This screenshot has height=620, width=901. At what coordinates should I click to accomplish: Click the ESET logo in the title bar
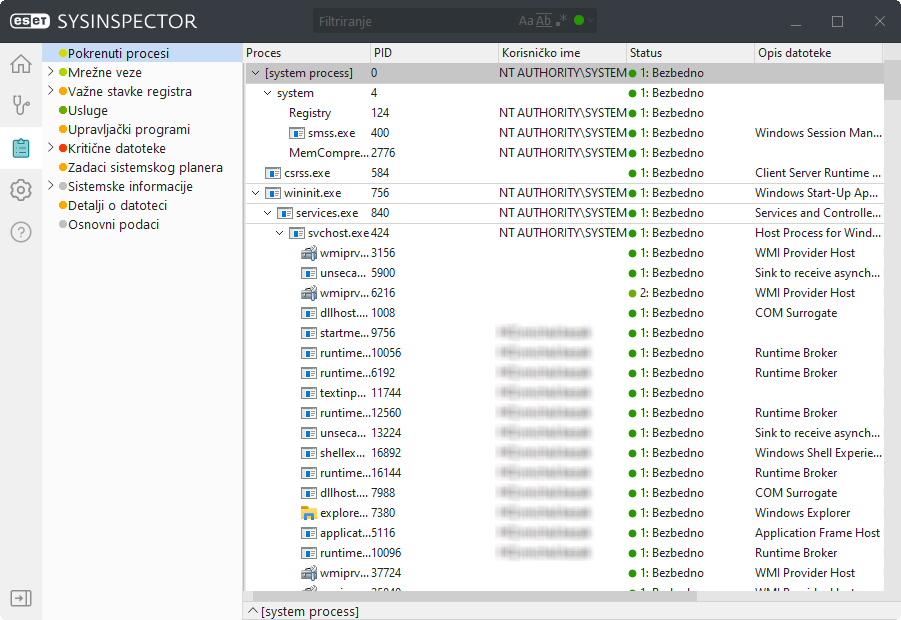tap(30, 19)
